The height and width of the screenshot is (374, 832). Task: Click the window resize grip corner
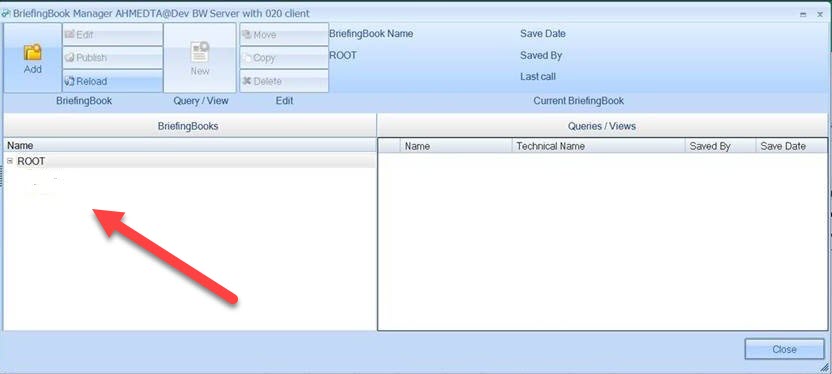(x=824, y=368)
